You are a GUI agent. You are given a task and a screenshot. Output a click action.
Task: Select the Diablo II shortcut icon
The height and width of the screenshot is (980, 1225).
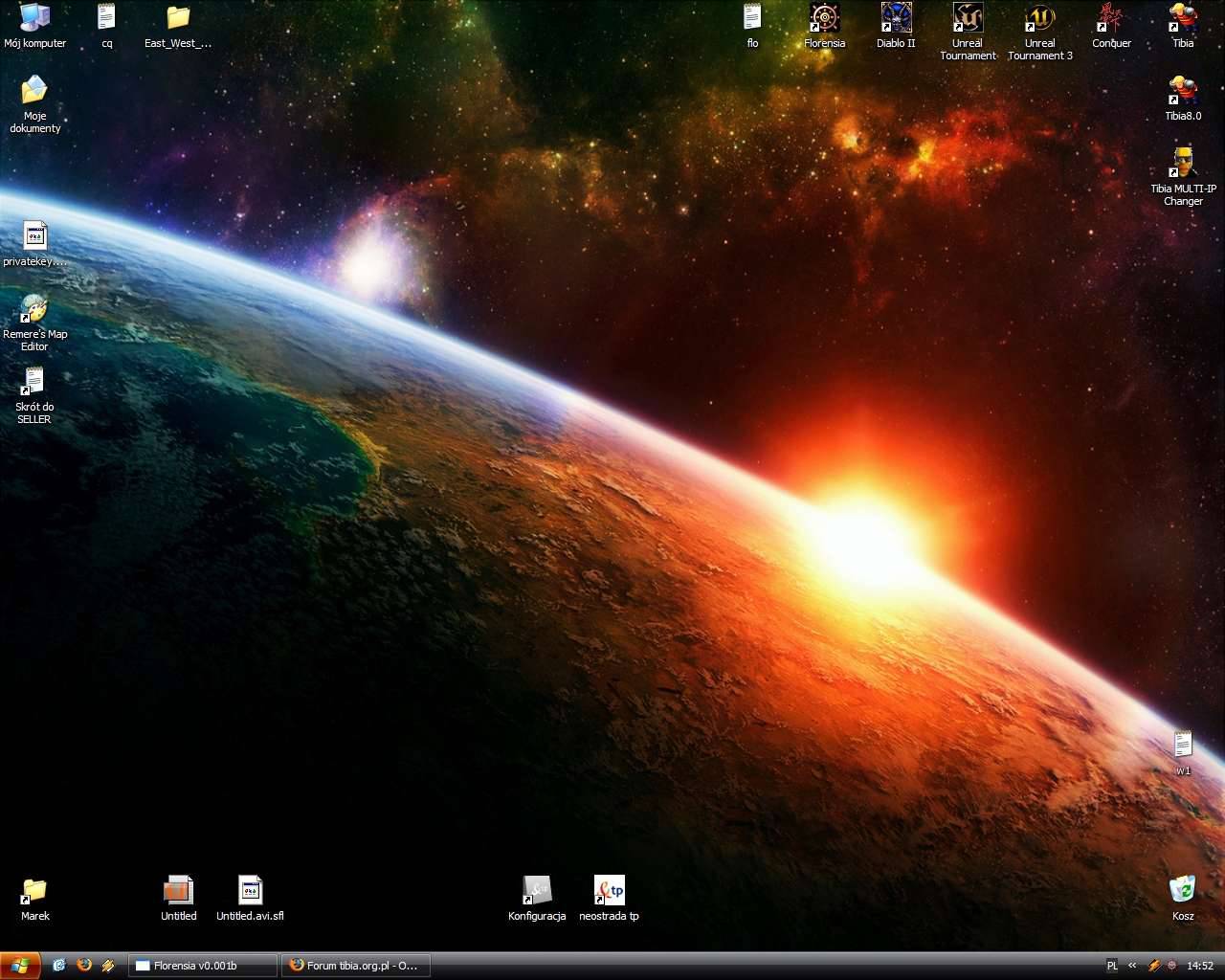pyautogui.click(x=896, y=26)
